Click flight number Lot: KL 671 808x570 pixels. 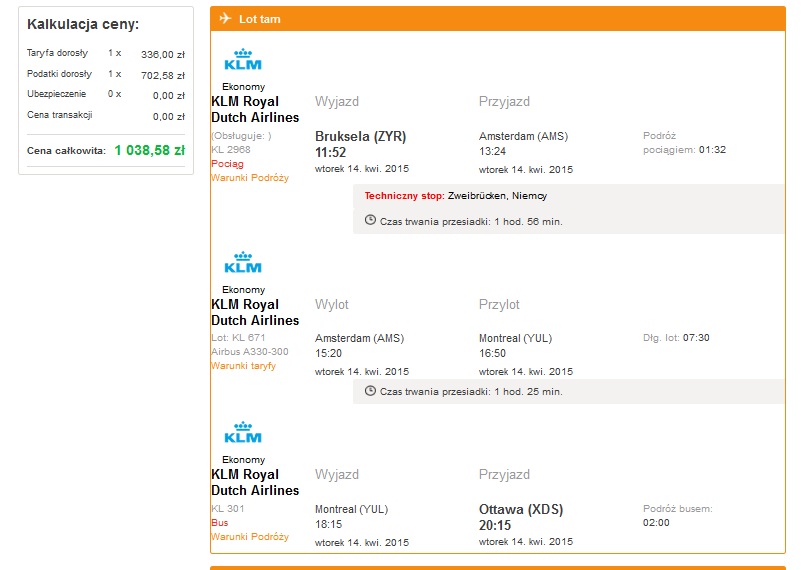[x=238, y=338]
